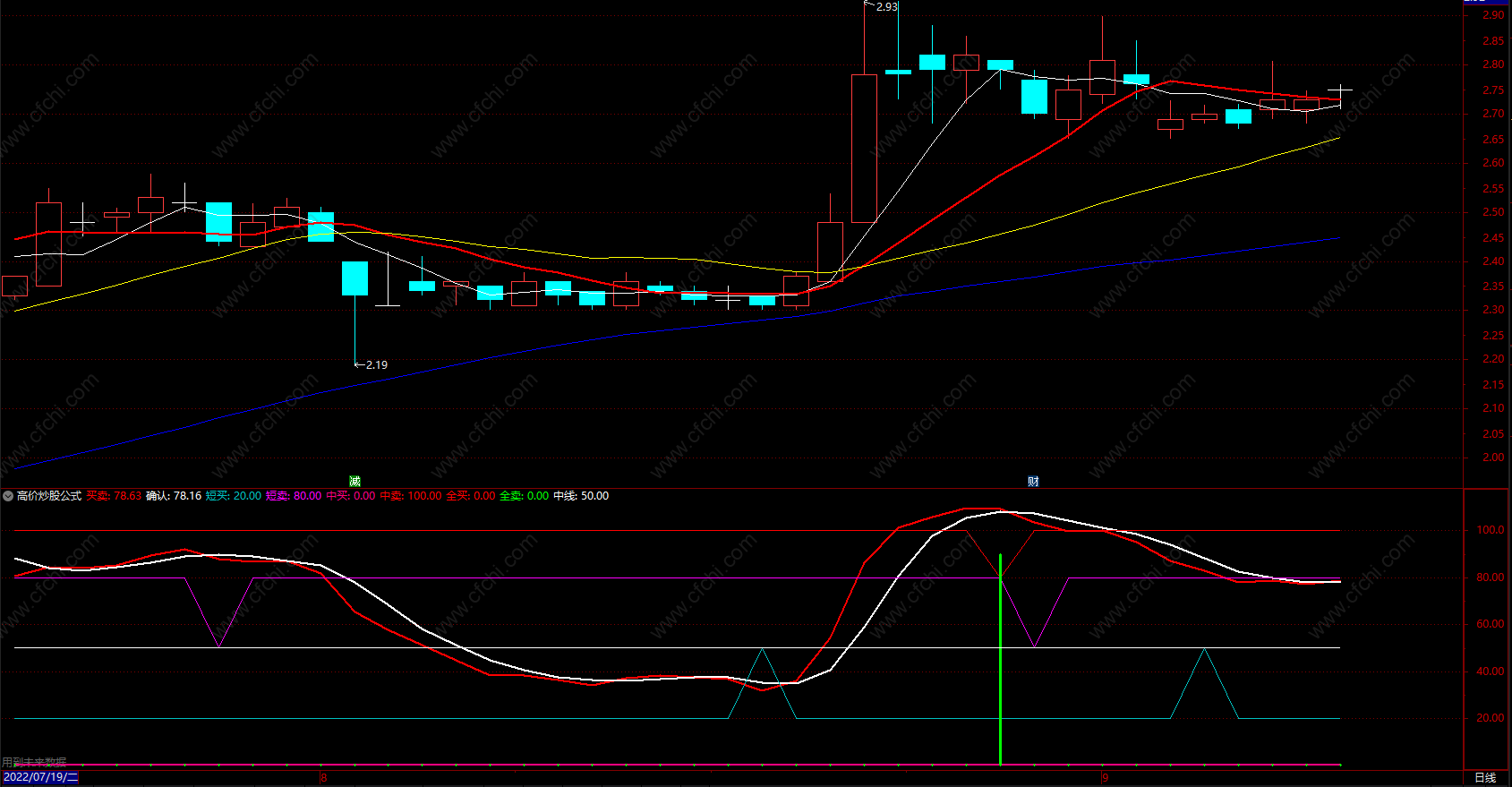1512x787 pixels.
Task: Click the 100.00 indicator axis label
Action: [1490, 530]
